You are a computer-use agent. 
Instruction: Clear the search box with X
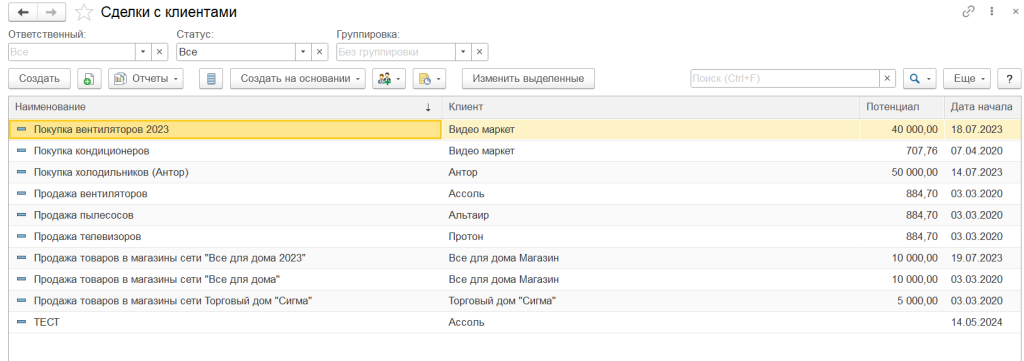[887, 78]
